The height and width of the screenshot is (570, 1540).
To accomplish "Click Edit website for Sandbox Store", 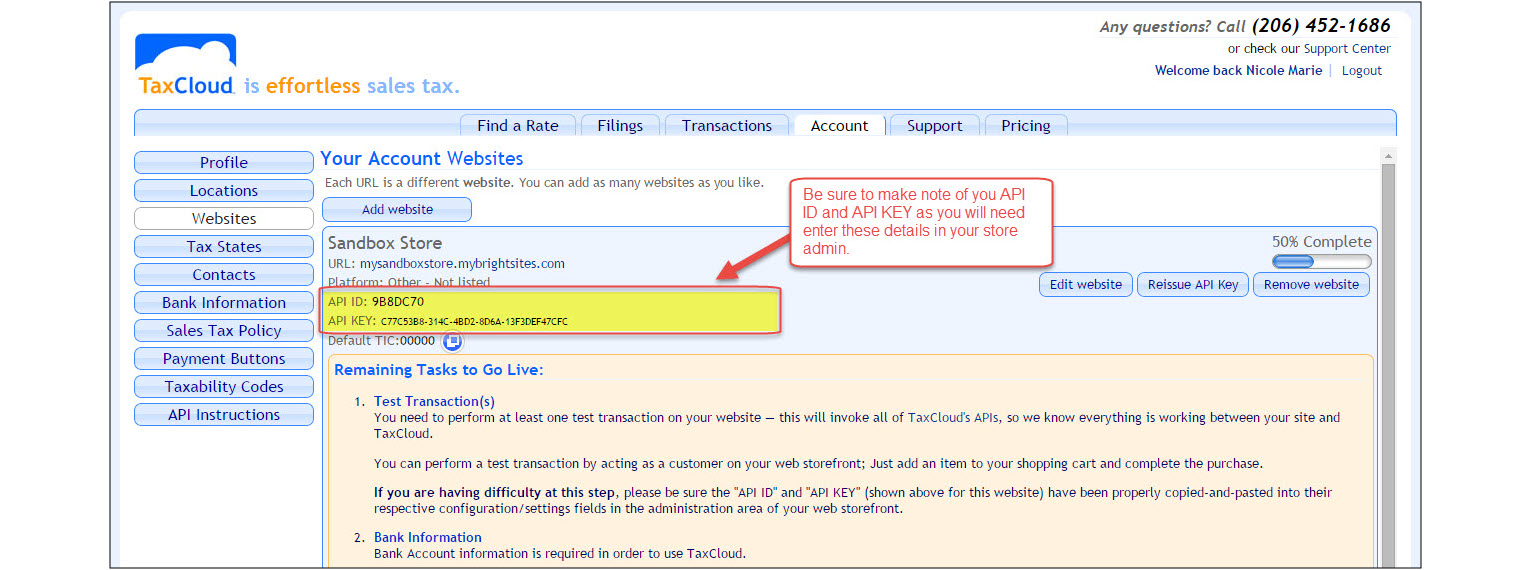I will 1086,285.
